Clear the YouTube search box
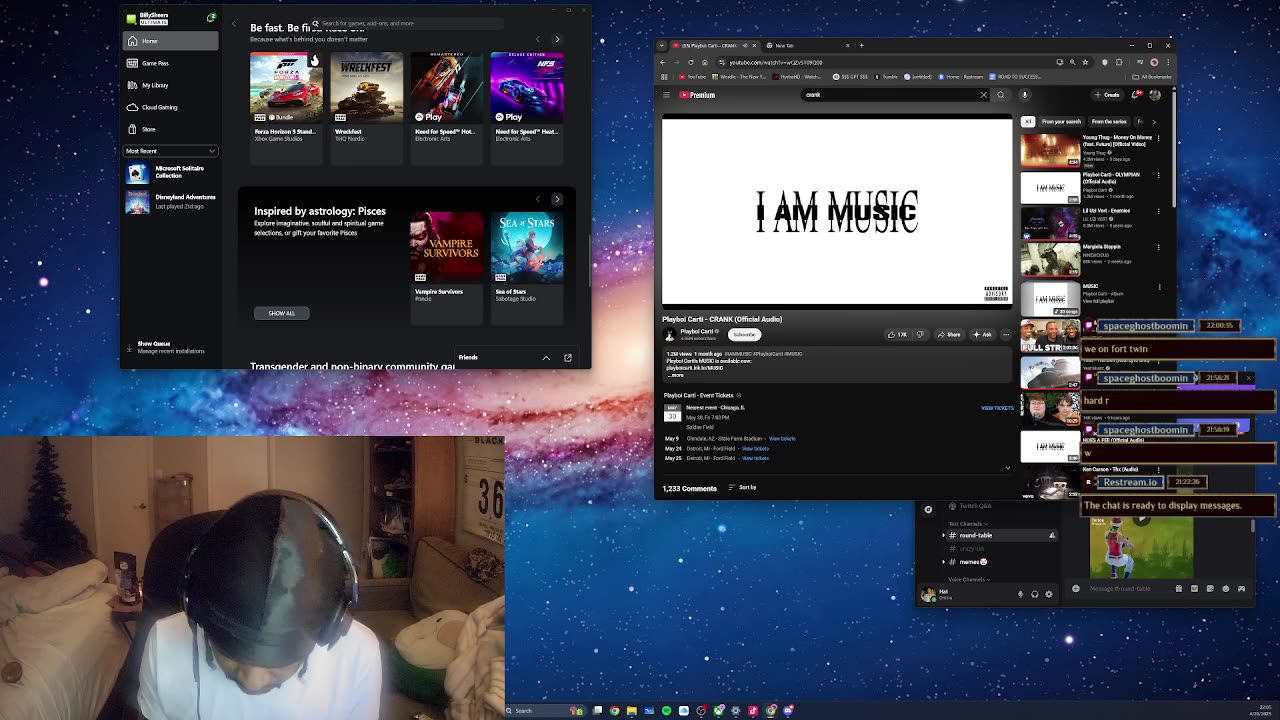1280x720 pixels. (x=983, y=95)
